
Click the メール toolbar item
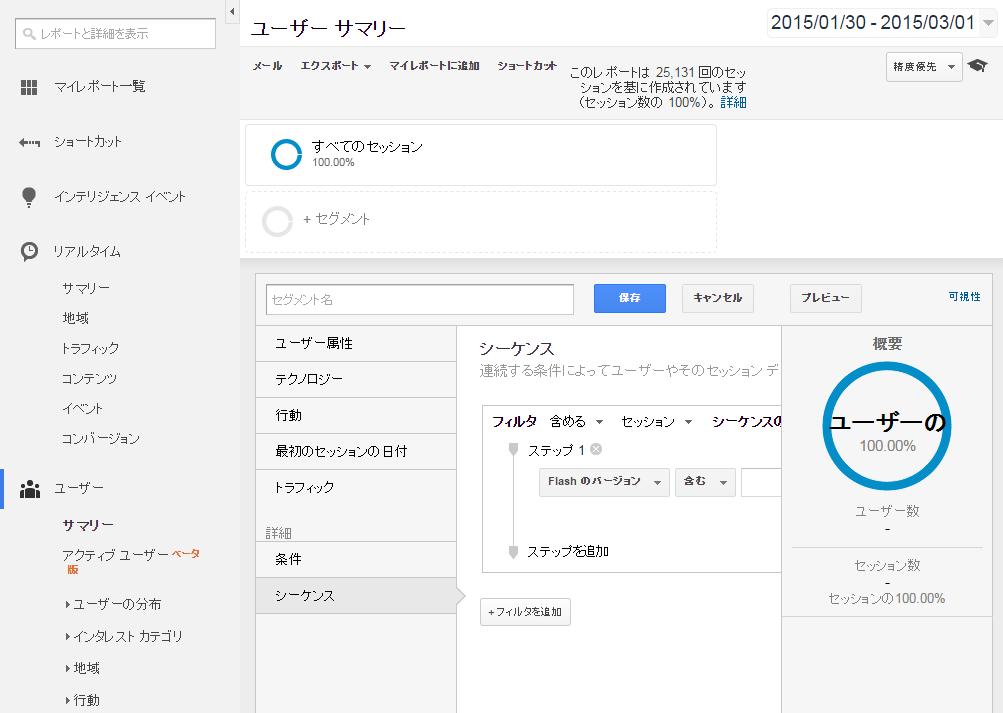coord(267,66)
